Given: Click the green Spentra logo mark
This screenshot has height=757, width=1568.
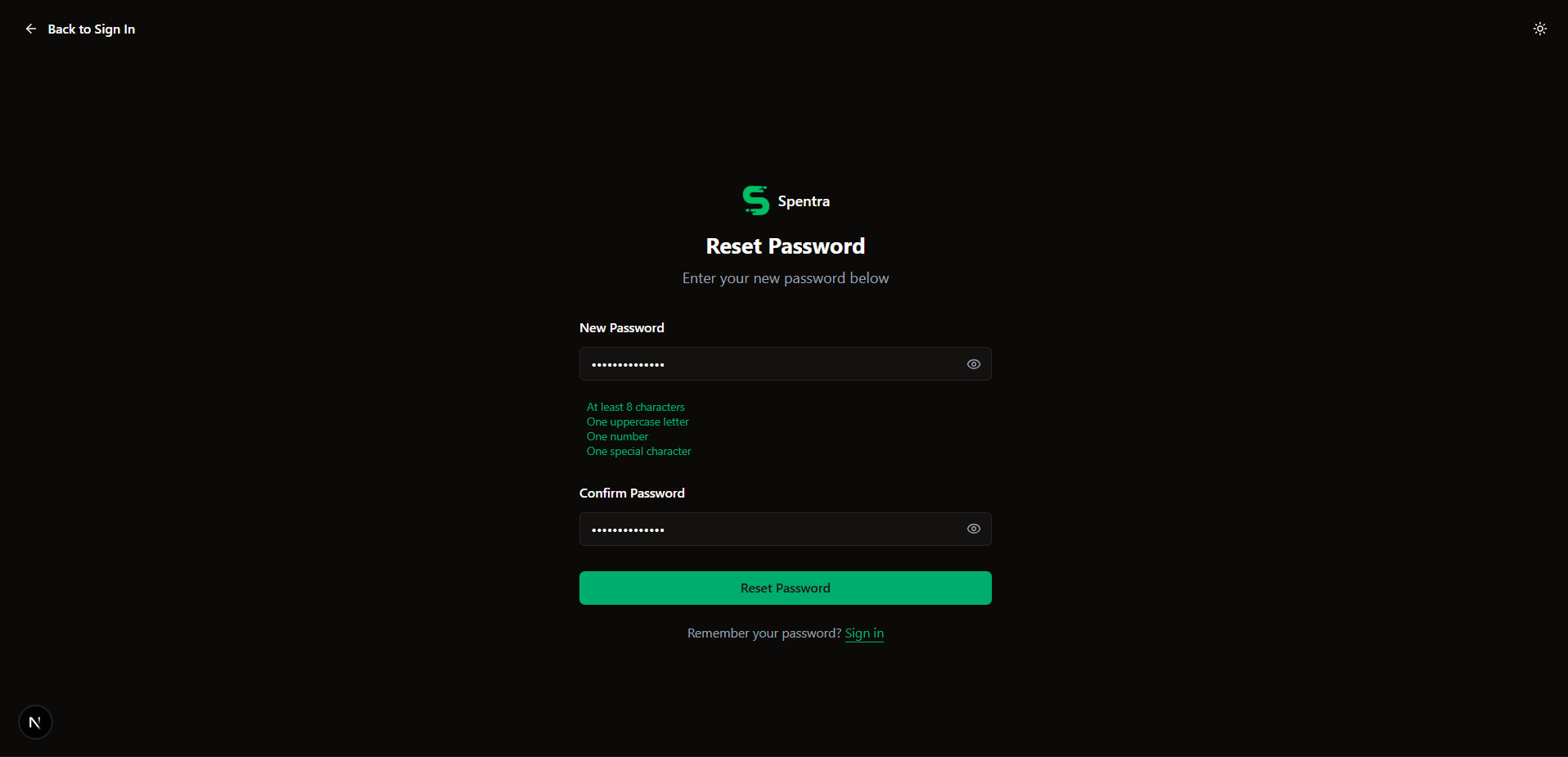Looking at the screenshot, I should [x=755, y=200].
